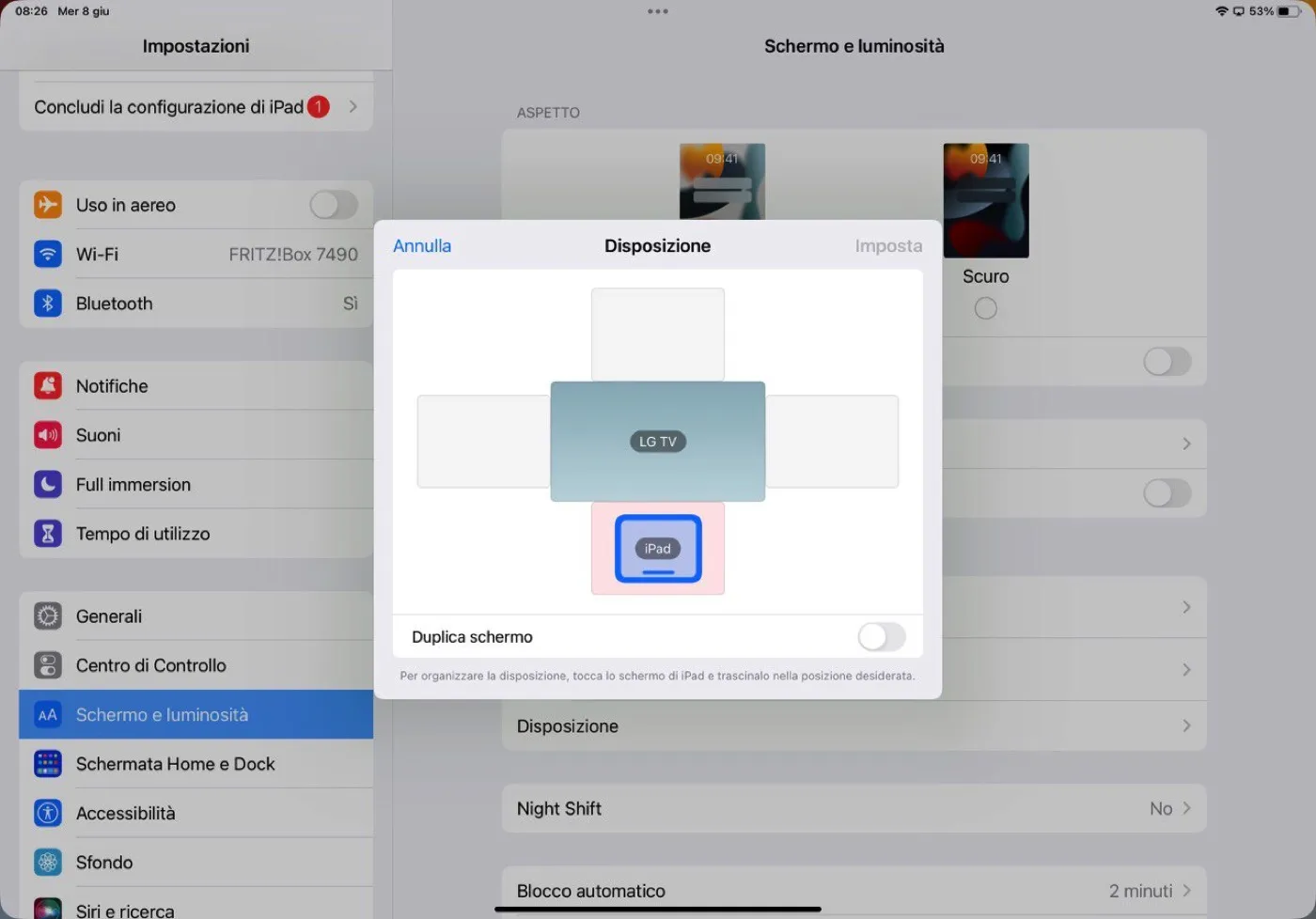Select the Full immersion moon icon
The height and width of the screenshot is (919, 1316).
[x=47, y=484]
